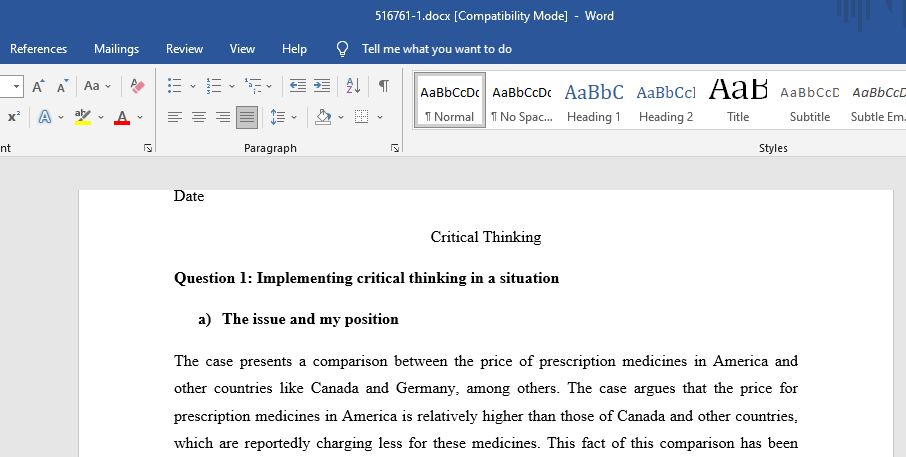This screenshot has height=457, width=906.
Task: Clear all formatting with eraser icon
Action: tap(138, 86)
